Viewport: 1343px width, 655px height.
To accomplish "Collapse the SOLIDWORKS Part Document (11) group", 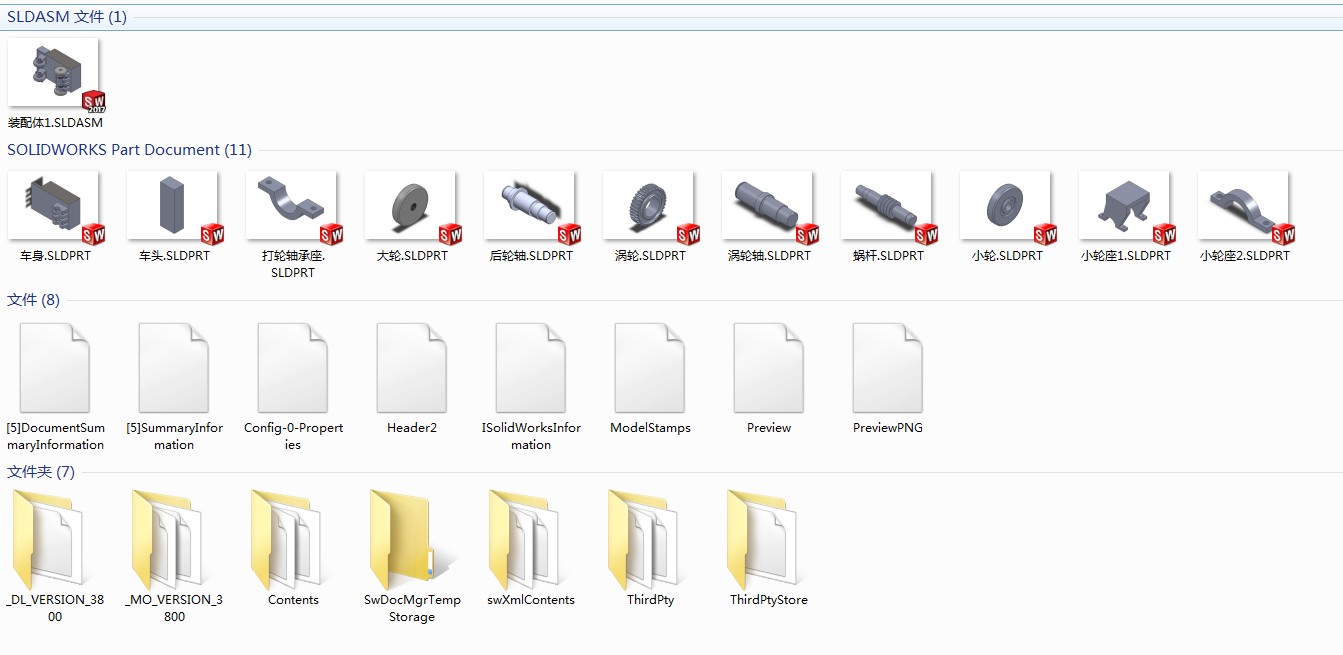I will pos(130,150).
